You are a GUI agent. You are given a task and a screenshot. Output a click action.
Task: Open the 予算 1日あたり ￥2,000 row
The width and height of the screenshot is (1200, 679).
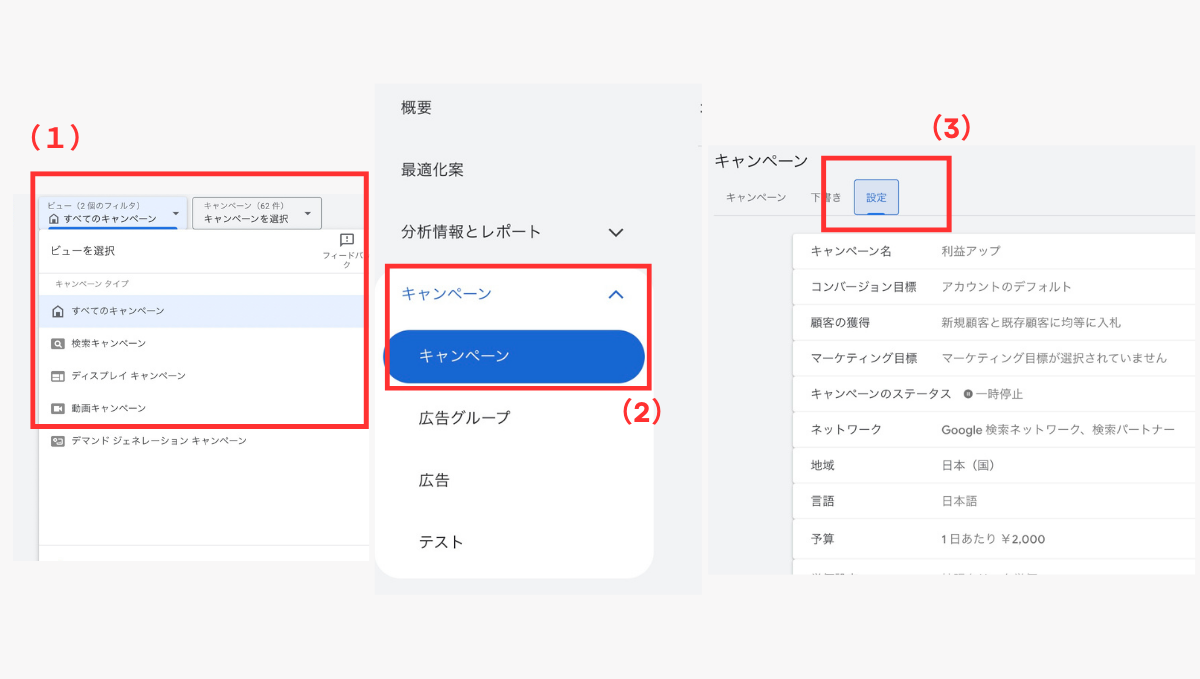pos(993,539)
